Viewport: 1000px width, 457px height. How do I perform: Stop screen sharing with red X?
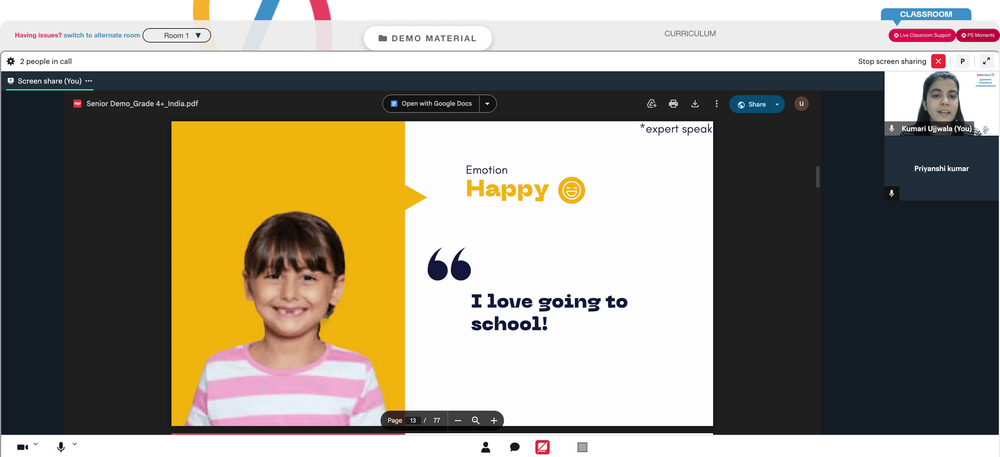(938, 61)
